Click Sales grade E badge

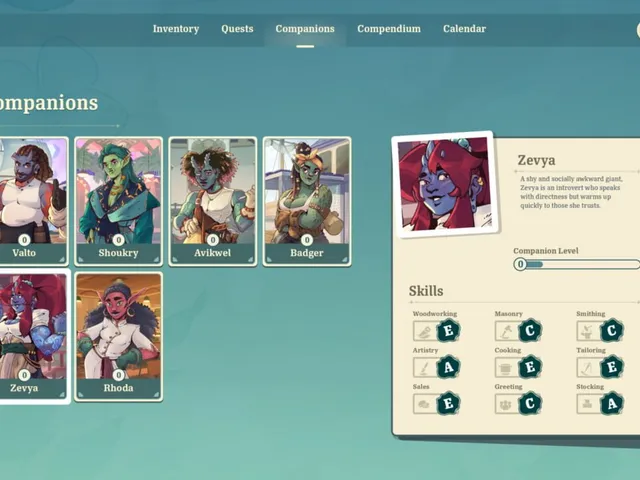[449, 404]
